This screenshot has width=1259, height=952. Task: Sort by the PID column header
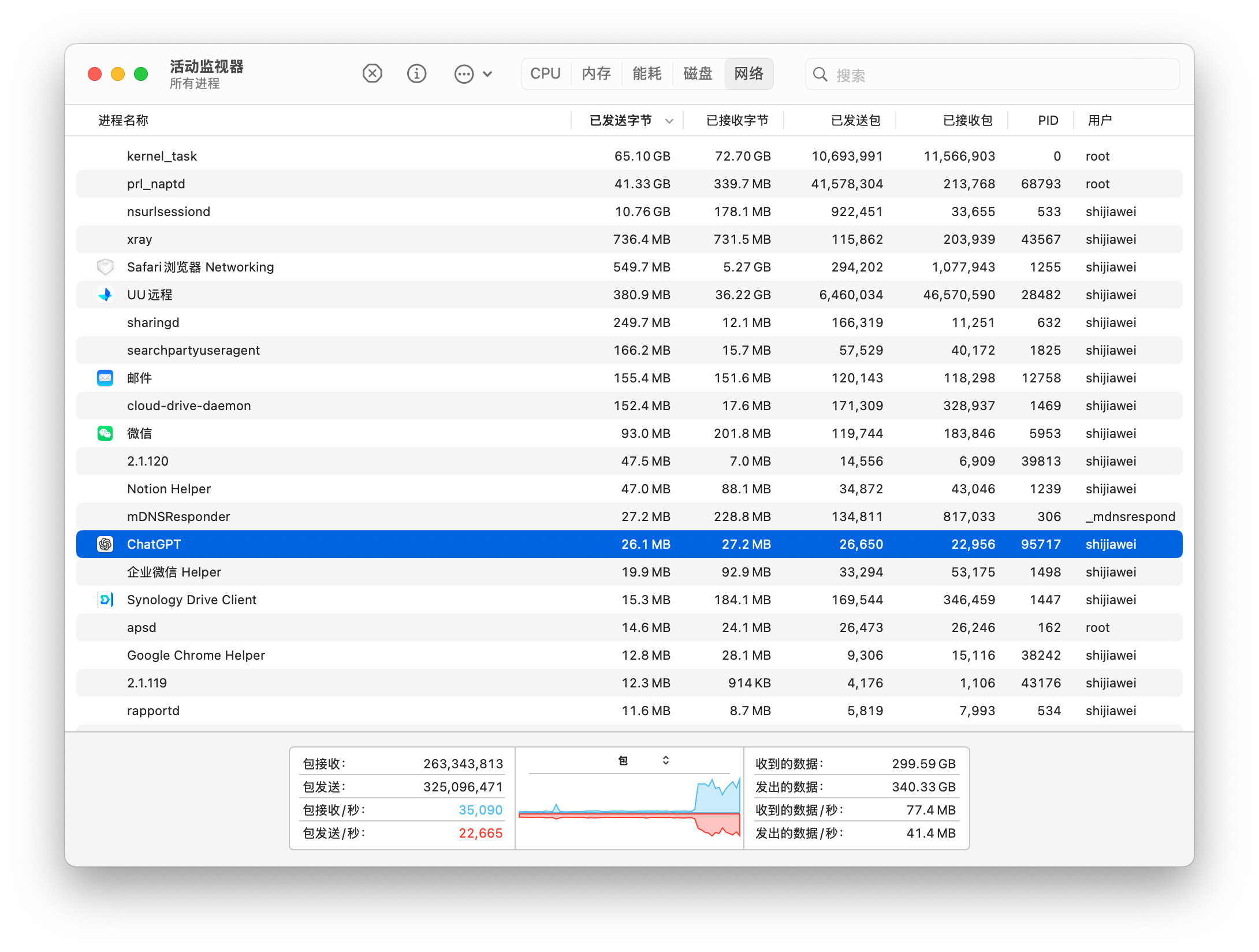1048,120
